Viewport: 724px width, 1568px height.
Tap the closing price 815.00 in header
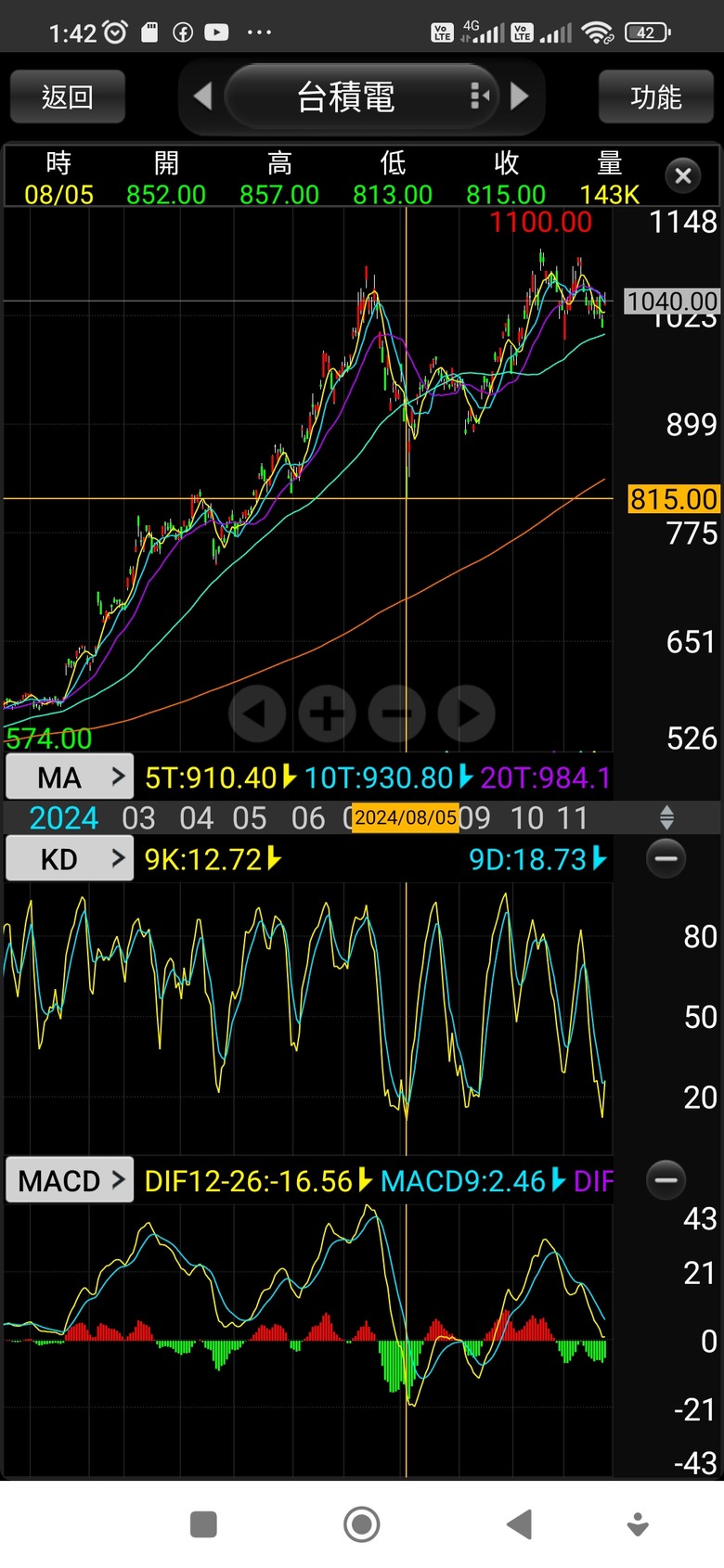[506, 195]
